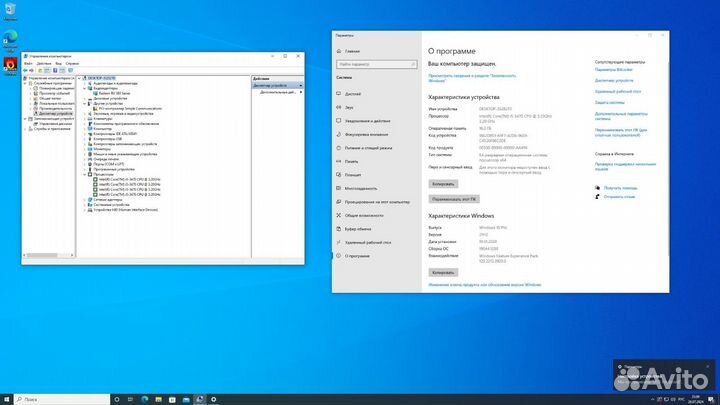Select the Radeon RX 580 Series device

[114, 93]
